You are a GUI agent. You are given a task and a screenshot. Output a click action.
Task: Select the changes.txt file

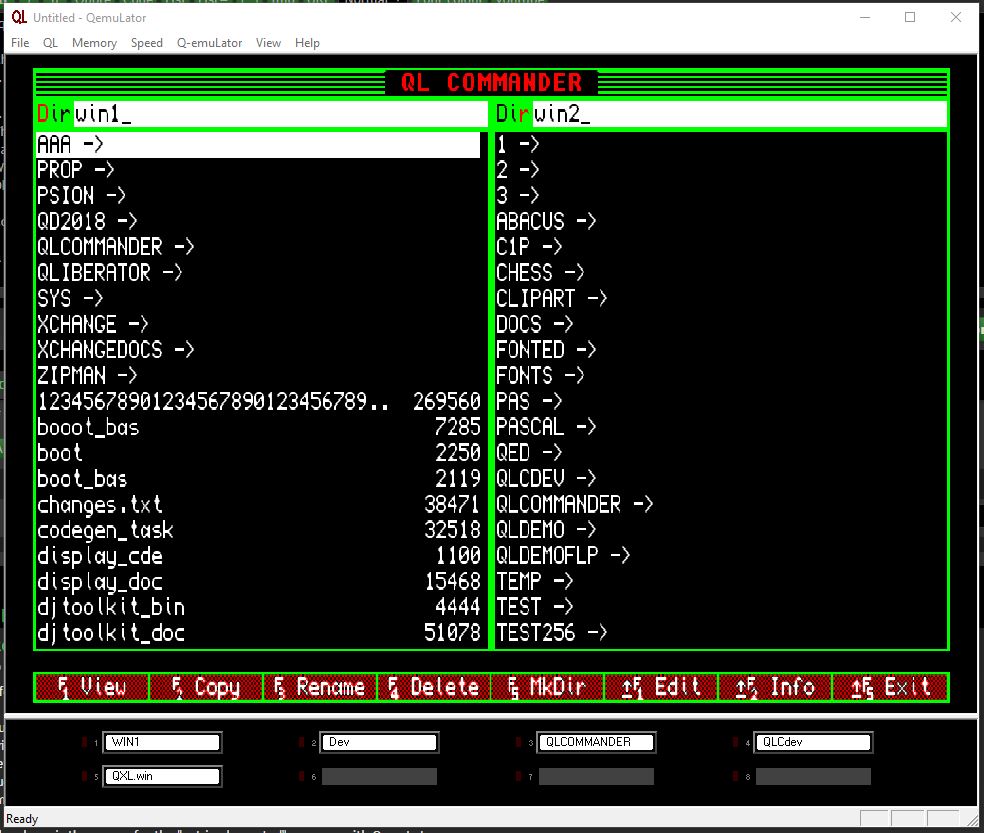pos(258,505)
